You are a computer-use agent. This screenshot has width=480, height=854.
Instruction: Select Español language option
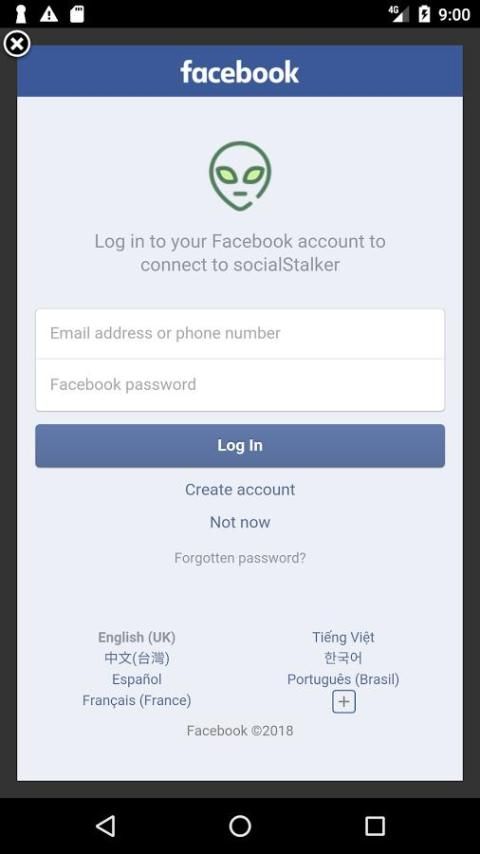(137, 679)
